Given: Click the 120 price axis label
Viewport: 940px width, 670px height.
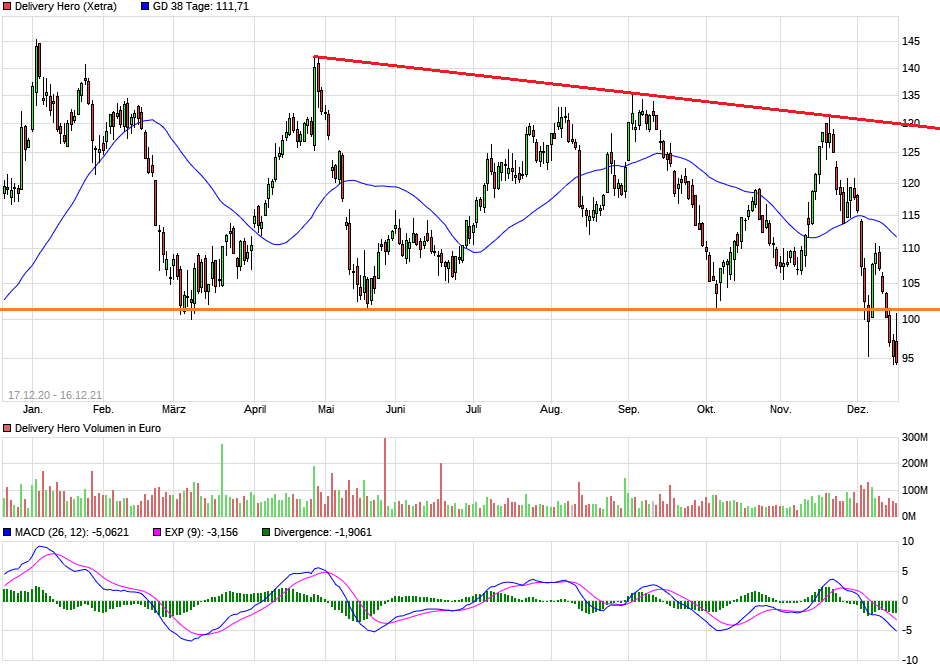Looking at the screenshot, I should [911, 183].
